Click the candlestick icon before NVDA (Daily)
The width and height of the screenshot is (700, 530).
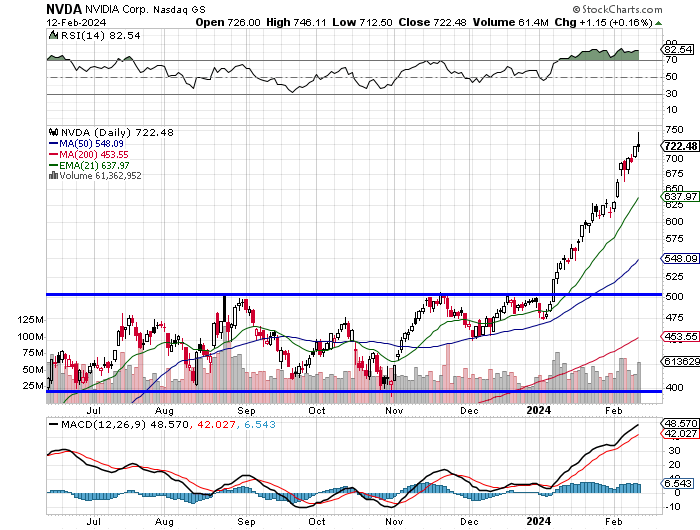pos(54,132)
